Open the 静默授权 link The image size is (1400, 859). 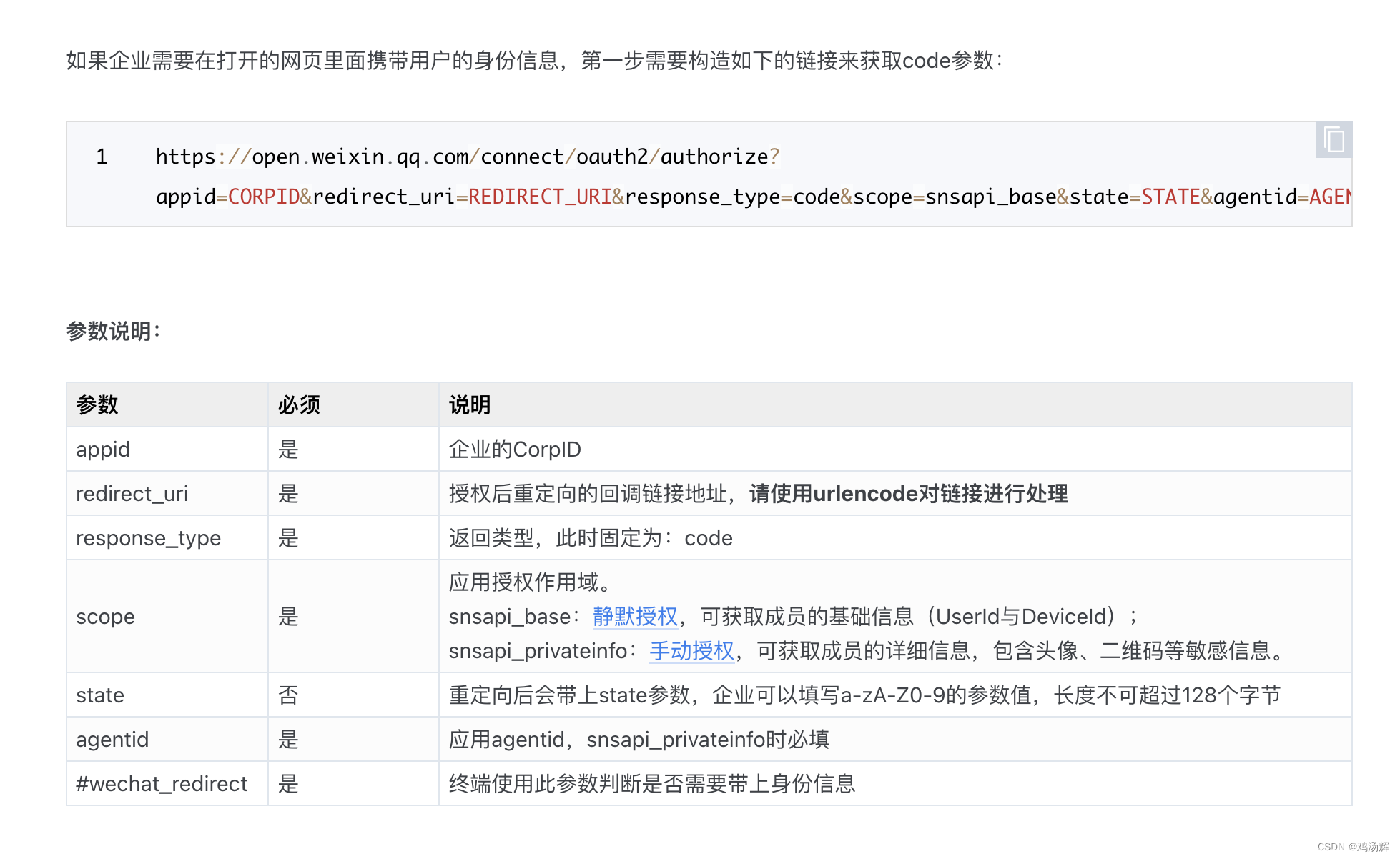pyautogui.click(x=634, y=616)
